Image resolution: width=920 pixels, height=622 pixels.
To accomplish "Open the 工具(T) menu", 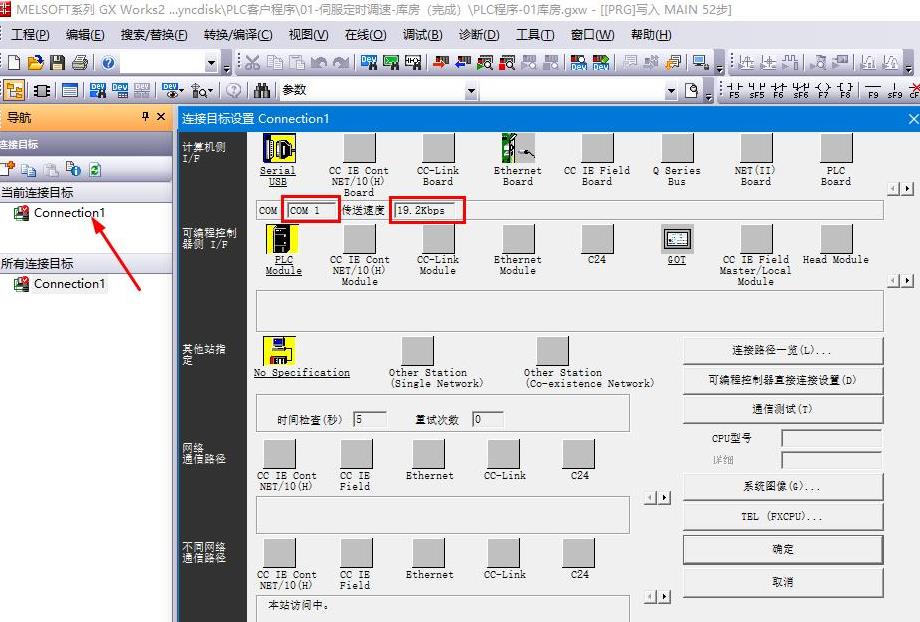I will [x=535, y=35].
